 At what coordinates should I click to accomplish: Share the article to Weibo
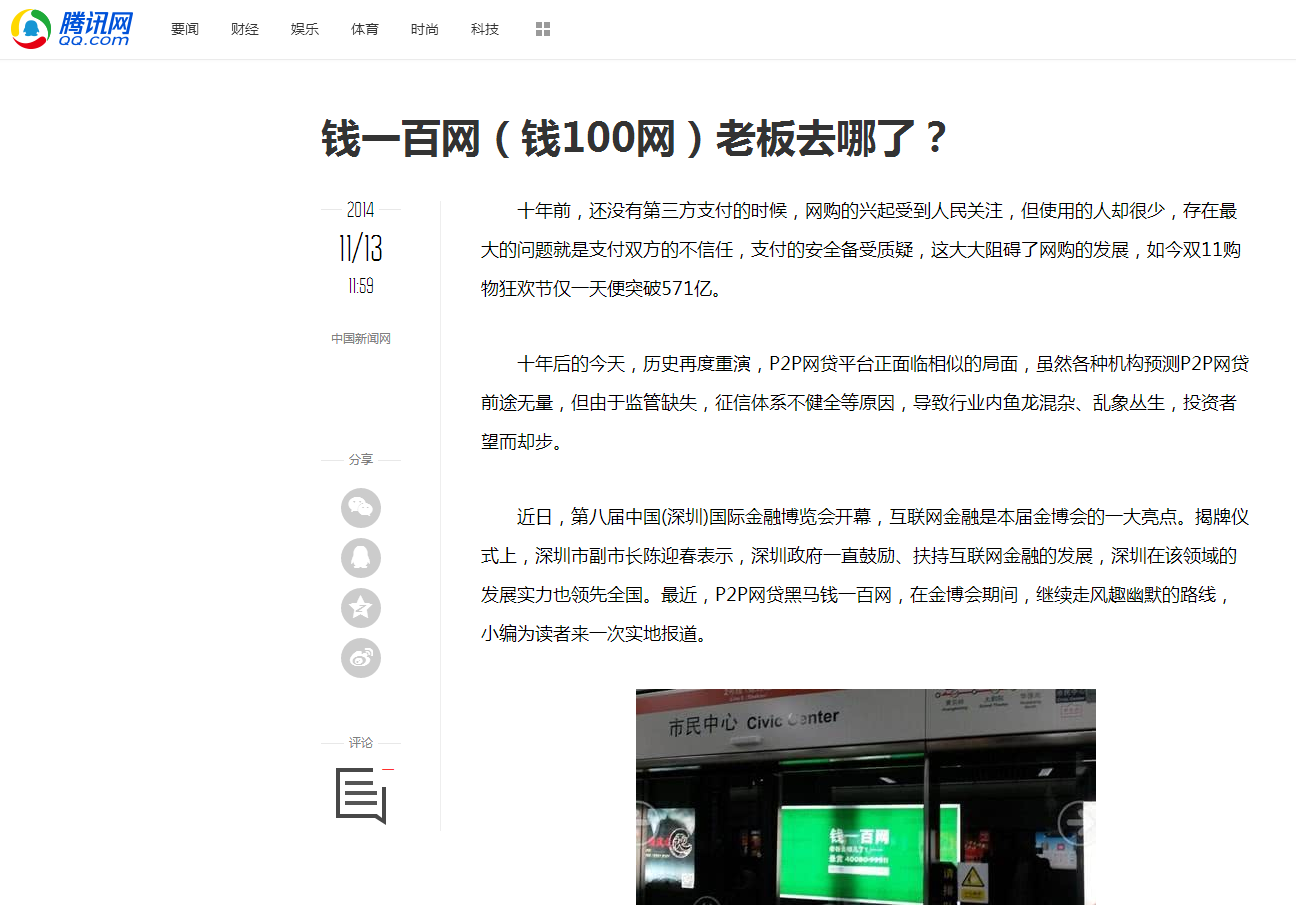361,658
